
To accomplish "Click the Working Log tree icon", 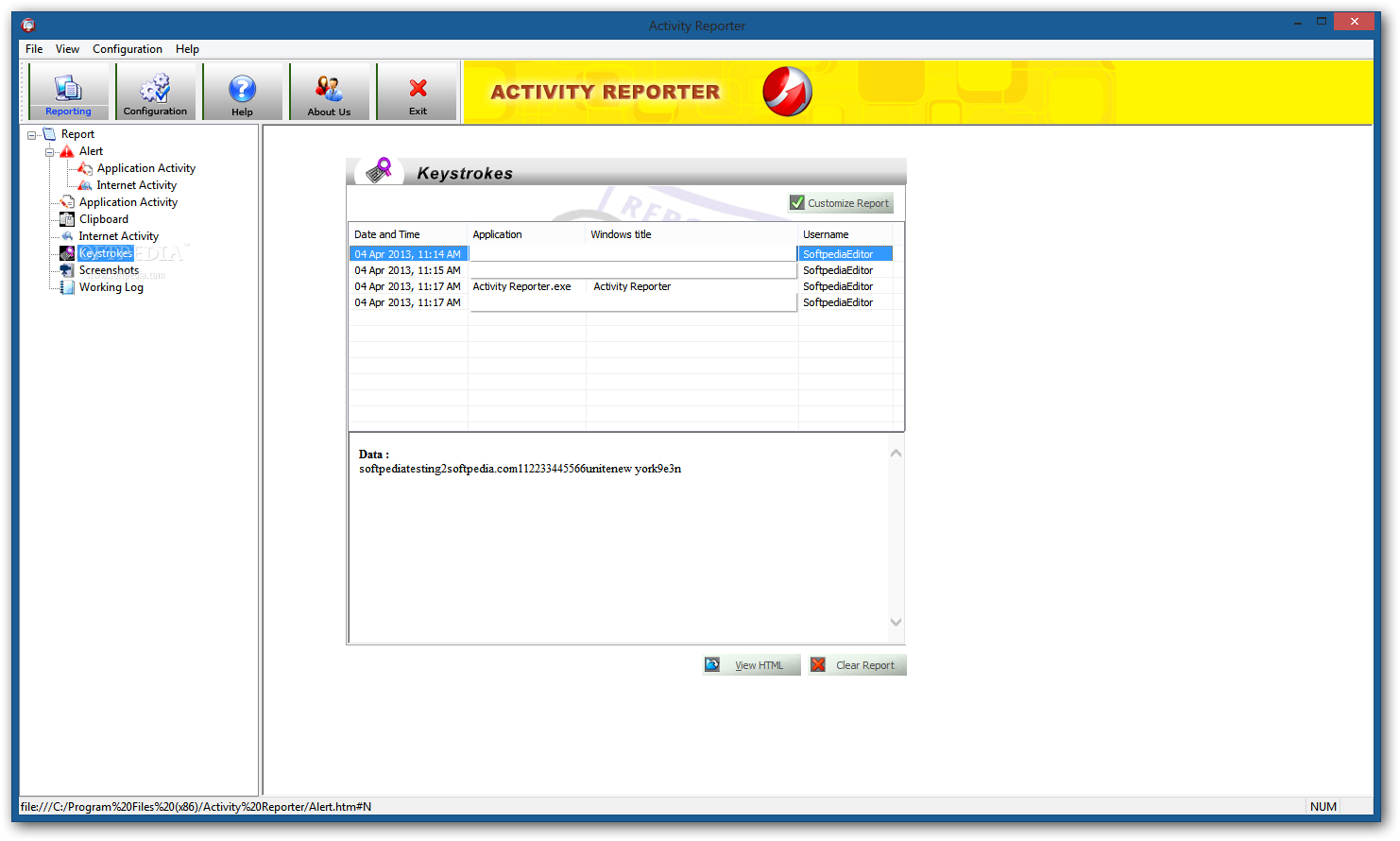I will [x=67, y=287].
